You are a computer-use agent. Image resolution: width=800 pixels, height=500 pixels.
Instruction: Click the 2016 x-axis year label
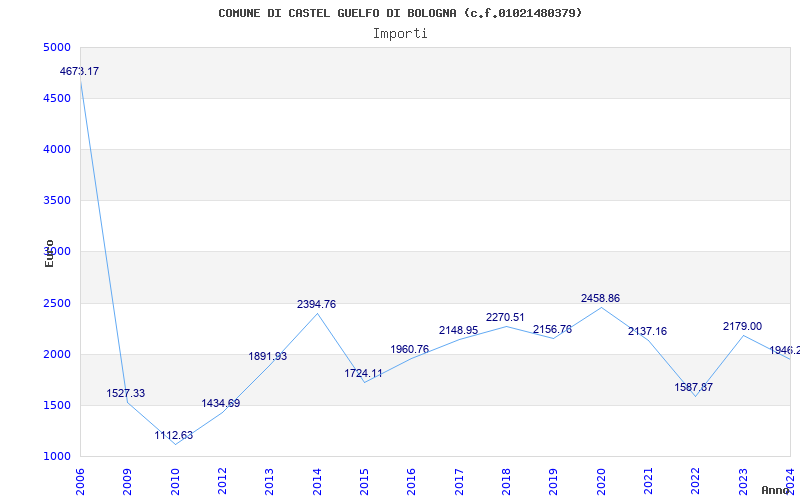click(412, 482)
